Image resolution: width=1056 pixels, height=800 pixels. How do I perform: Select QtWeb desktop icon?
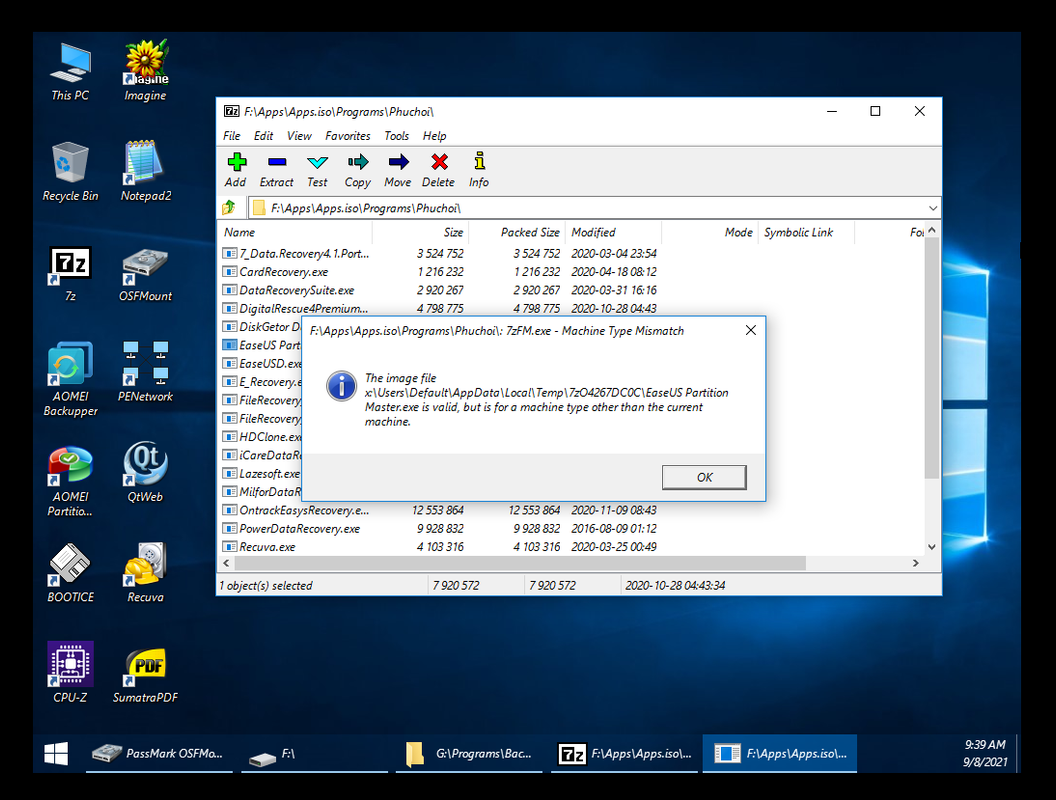[145, 473]
